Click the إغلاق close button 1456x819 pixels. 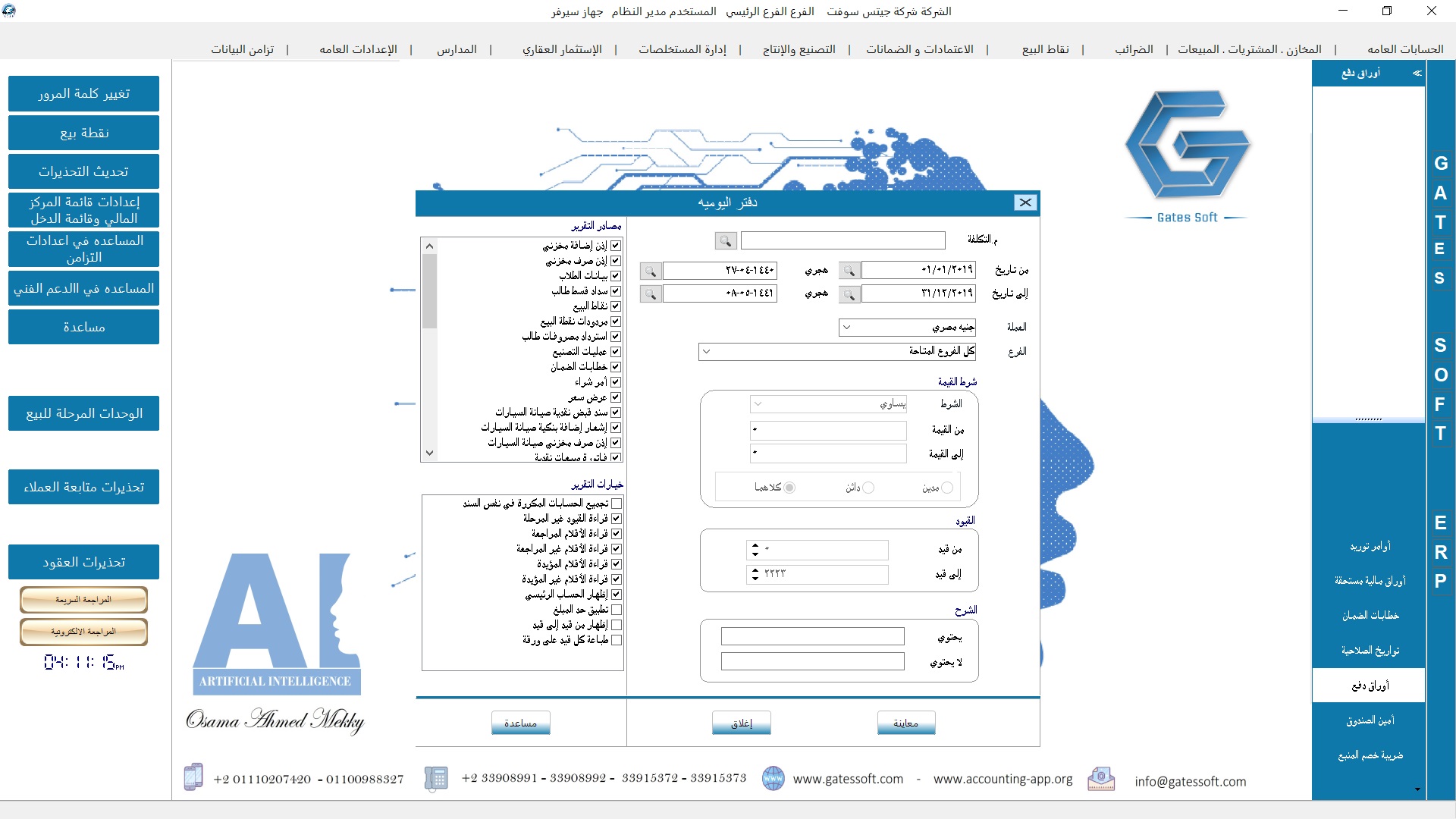coord(741,723)
